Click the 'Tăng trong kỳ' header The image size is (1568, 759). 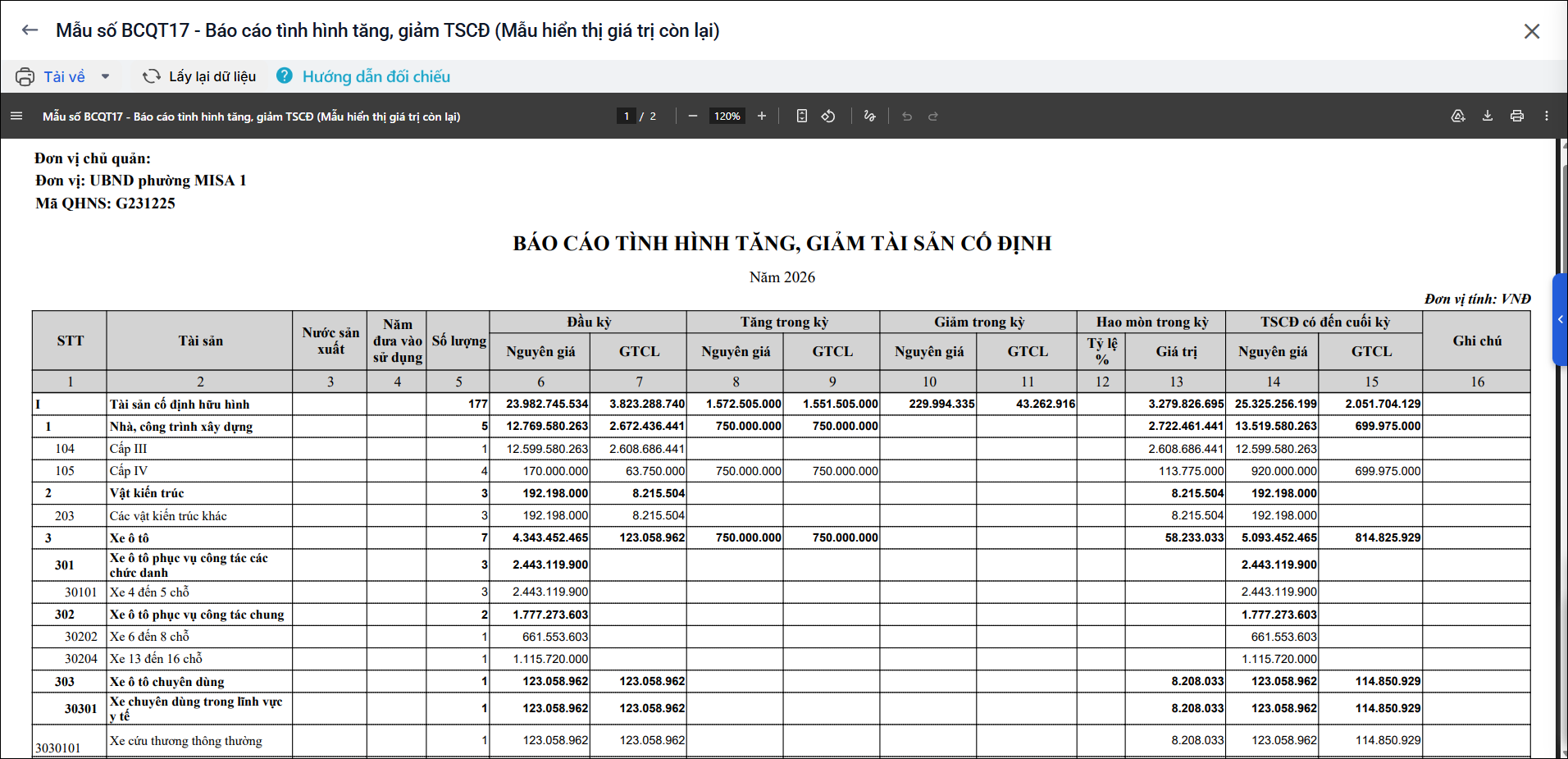click(784, 322)
